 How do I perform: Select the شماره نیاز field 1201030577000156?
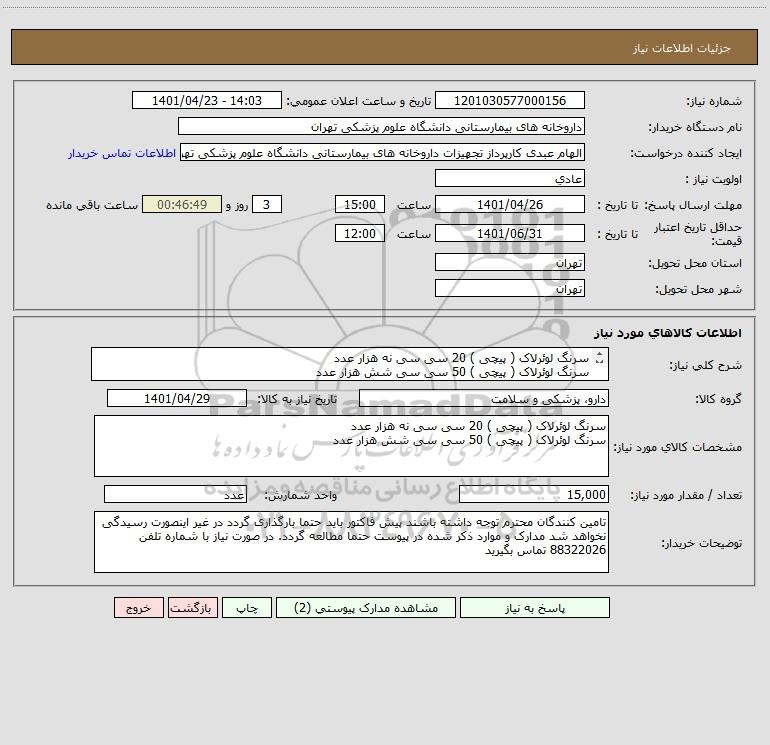510,100
